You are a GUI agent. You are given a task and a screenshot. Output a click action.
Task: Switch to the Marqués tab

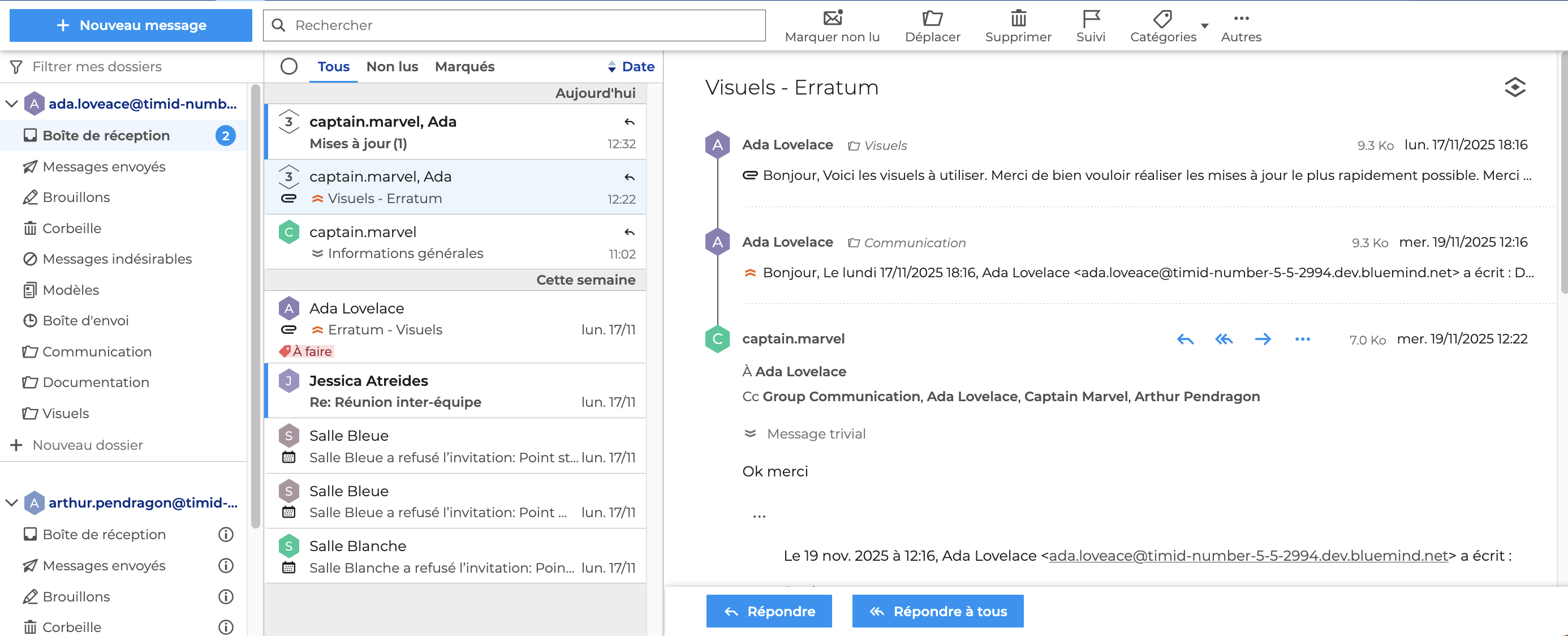[x=464, y=66]
